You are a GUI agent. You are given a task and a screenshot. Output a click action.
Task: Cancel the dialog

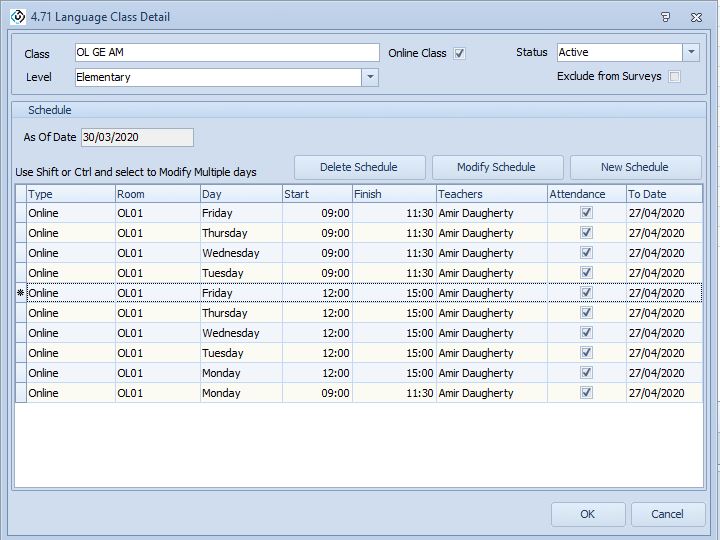tap(667, 514)
